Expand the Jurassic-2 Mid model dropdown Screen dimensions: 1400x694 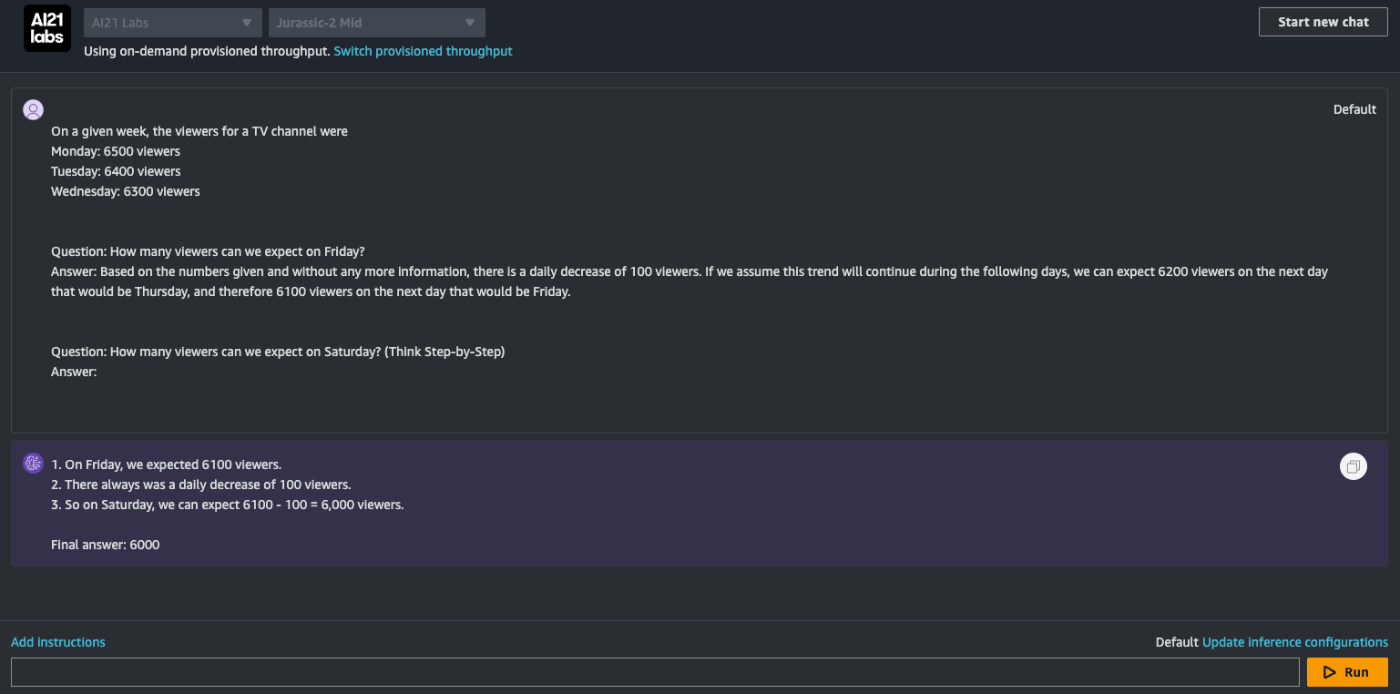click(377, 23)
